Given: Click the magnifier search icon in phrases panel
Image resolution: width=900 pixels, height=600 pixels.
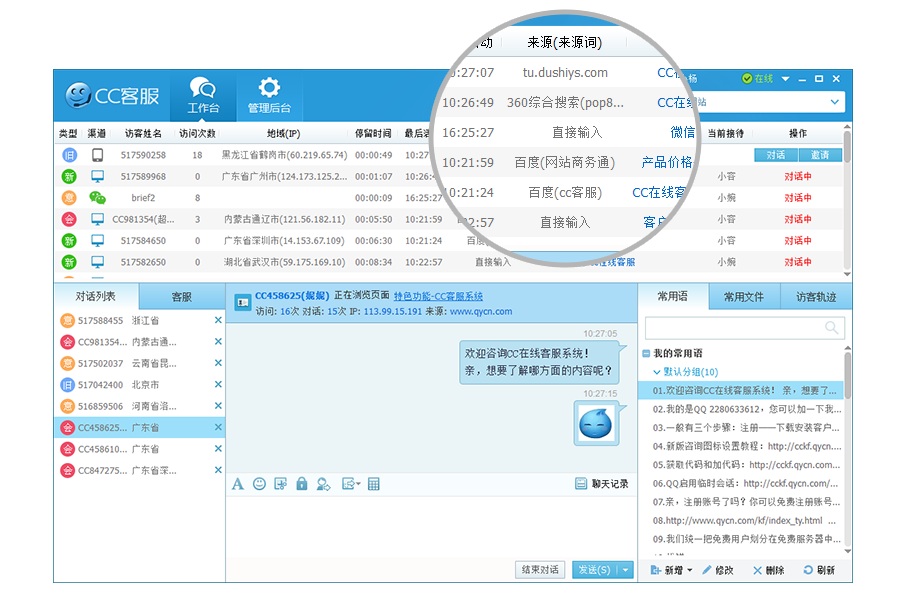Looking at the screenshot, I should pyautogui.click(x=831, y=328).
